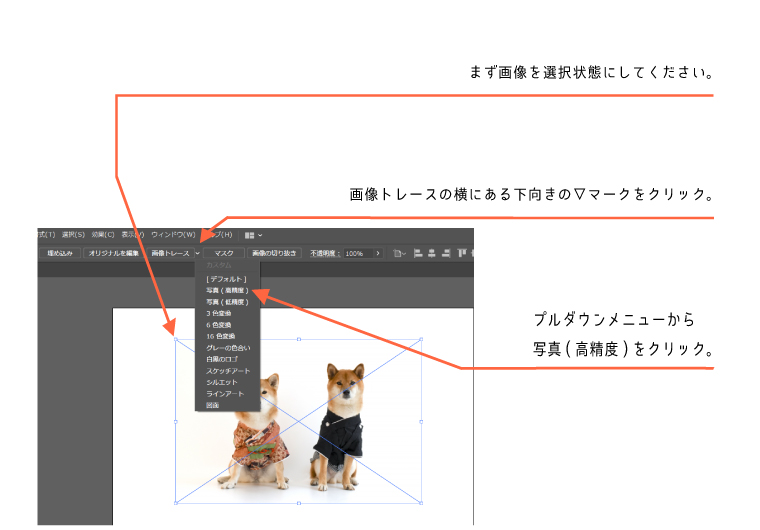Screen dimensions: 760x530
Task: Choose 図面 trace preset
Action: pyautogui.click(x=227, y=405)
